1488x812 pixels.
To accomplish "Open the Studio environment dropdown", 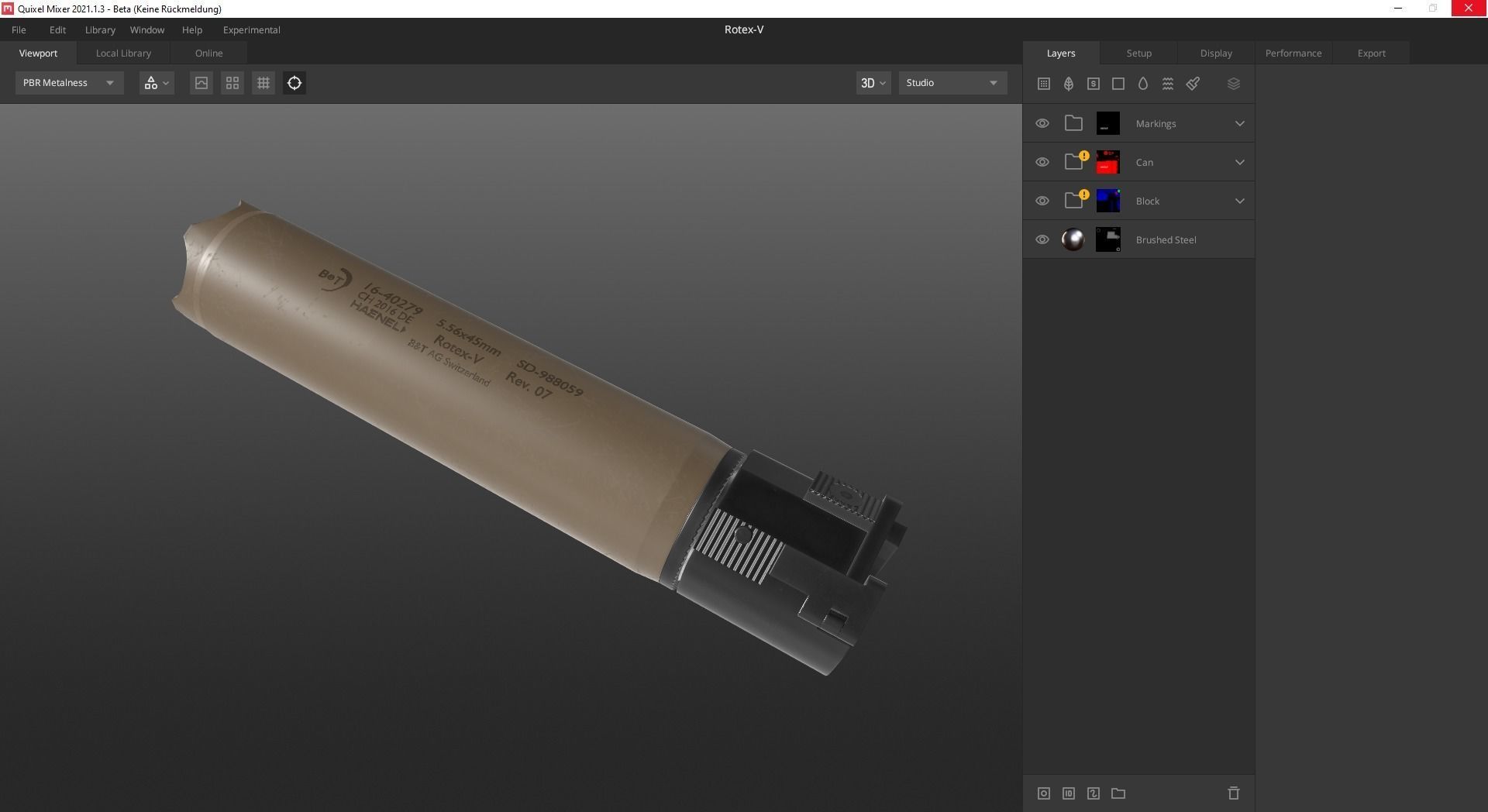I will pos(952,83).
